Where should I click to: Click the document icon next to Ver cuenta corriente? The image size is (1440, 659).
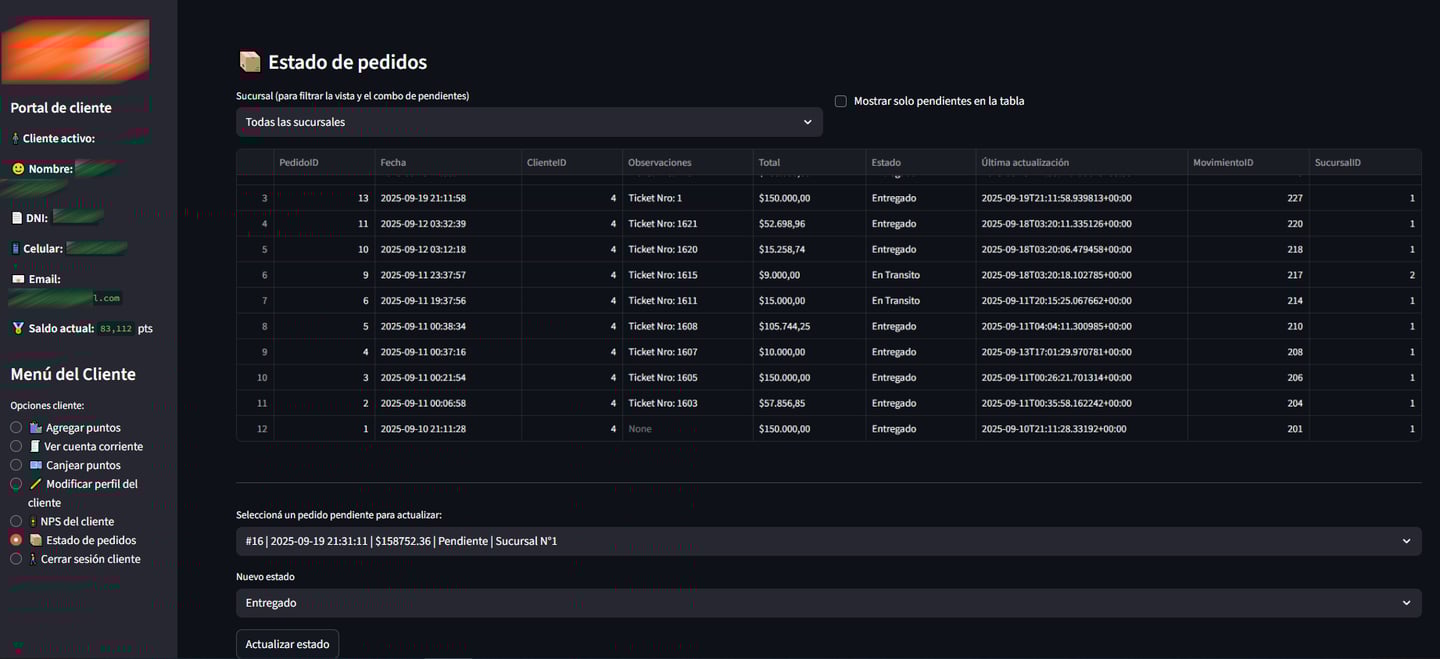(x=35, y=446)
